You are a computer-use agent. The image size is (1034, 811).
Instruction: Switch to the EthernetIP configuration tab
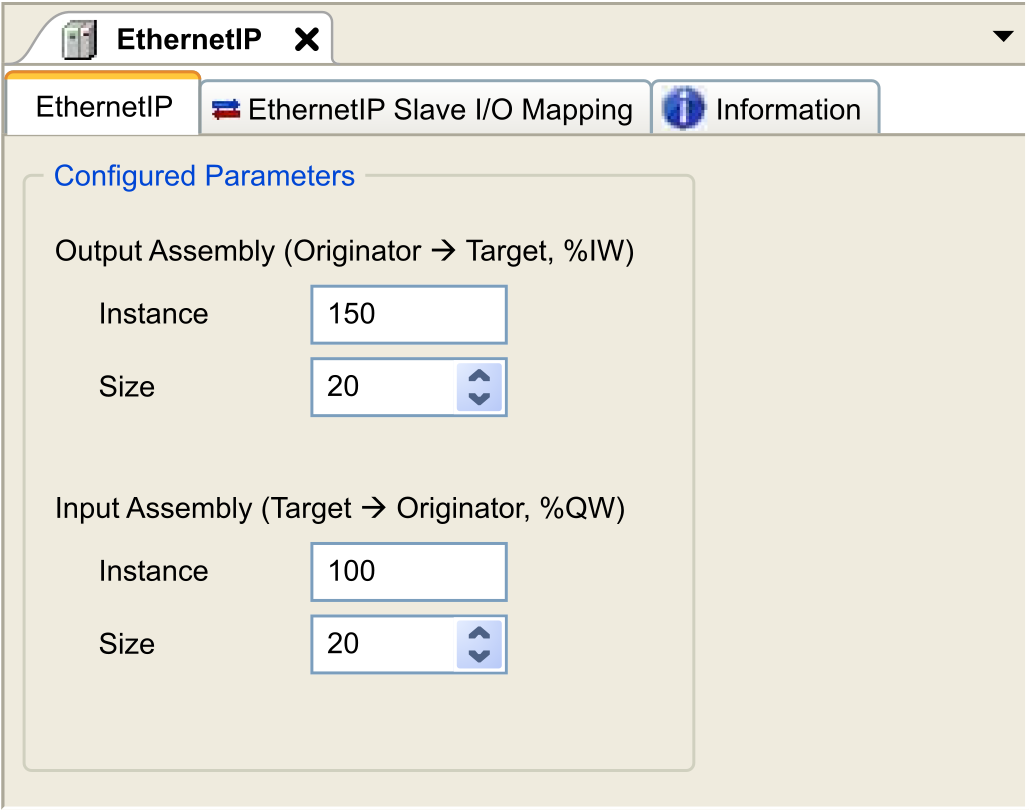coord(104,108)
